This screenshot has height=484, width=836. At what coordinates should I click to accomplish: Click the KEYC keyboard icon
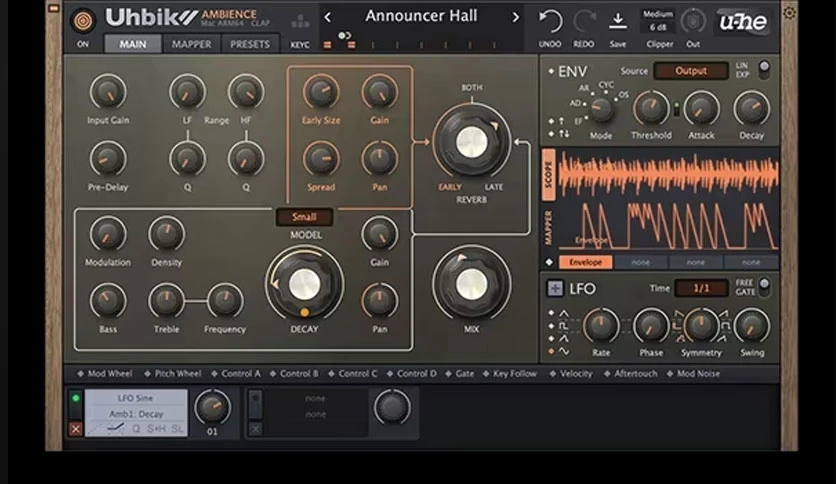tap(300, 21)
